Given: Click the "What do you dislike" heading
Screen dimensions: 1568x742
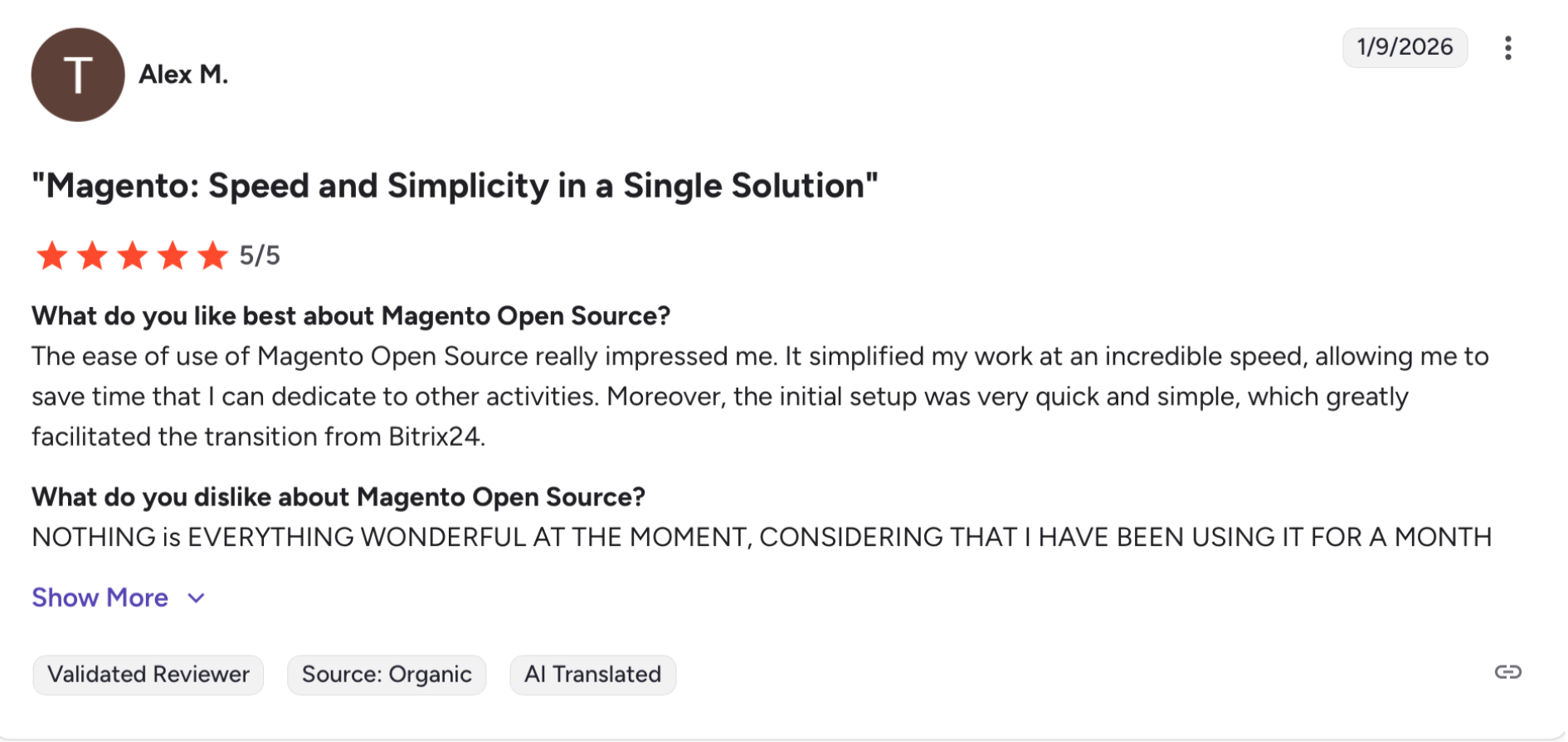Looking at the screenshot, I should (338, 497).
